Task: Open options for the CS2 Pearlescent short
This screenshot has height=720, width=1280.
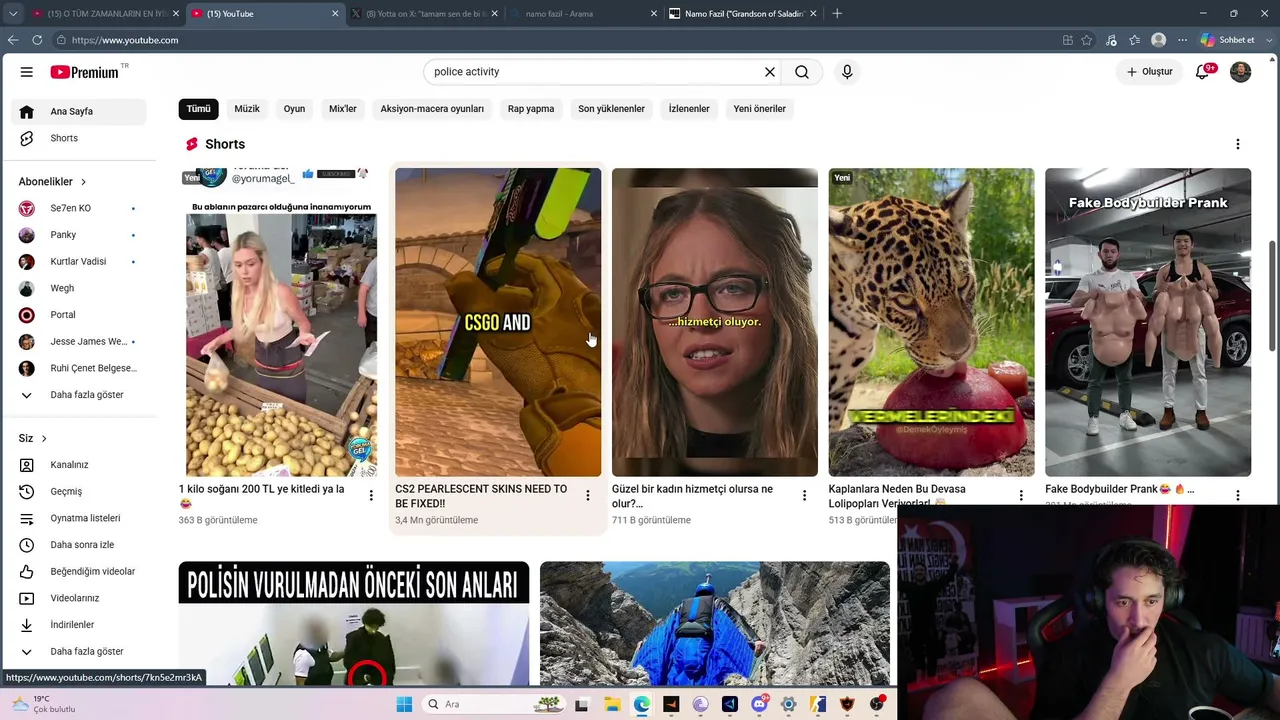Action: [588, 495]
